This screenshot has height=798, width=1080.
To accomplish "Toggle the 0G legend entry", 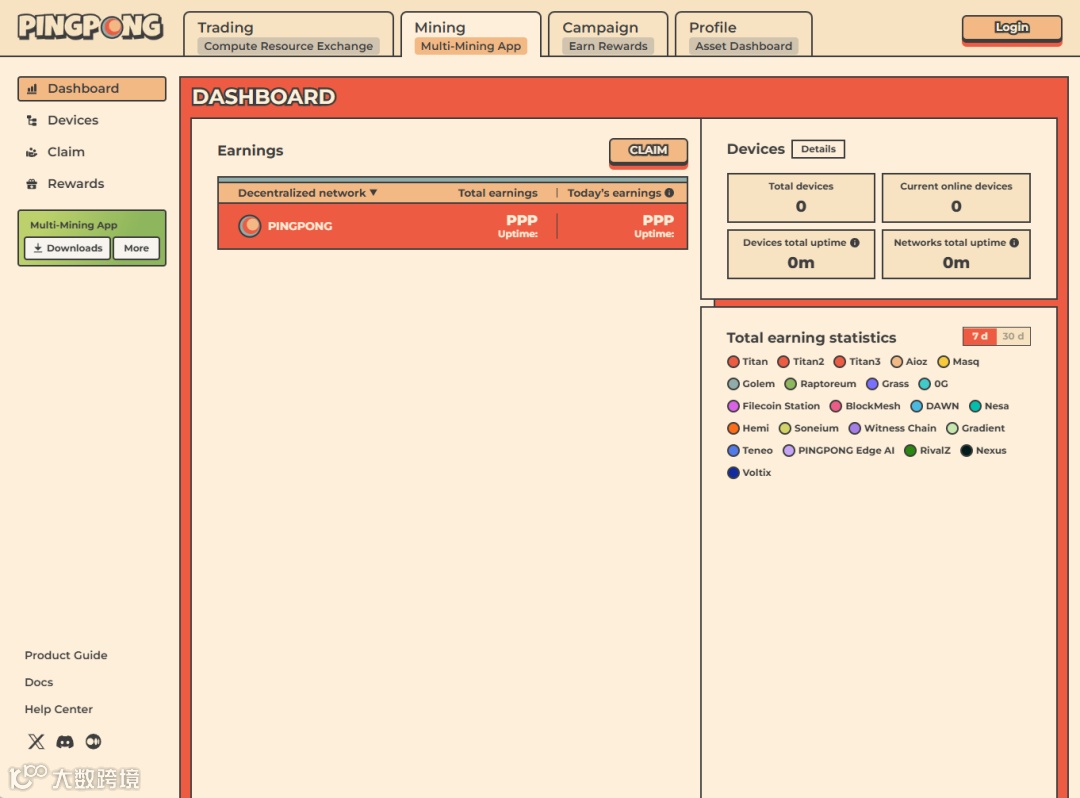I will 933,384.
